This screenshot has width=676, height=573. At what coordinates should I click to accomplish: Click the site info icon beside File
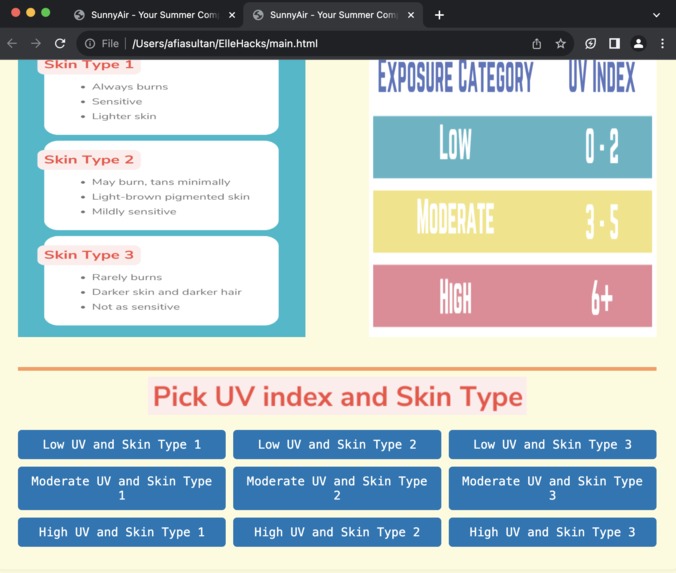90,44
